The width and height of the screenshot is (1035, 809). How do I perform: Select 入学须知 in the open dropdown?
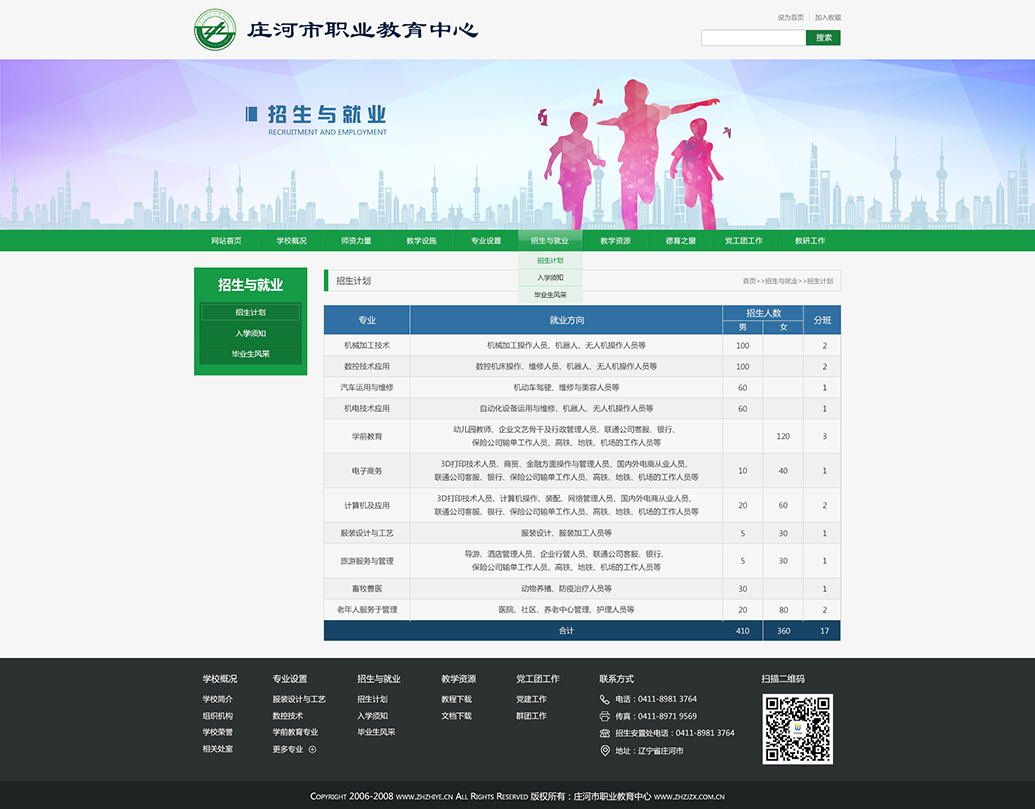tap(549, 278)
